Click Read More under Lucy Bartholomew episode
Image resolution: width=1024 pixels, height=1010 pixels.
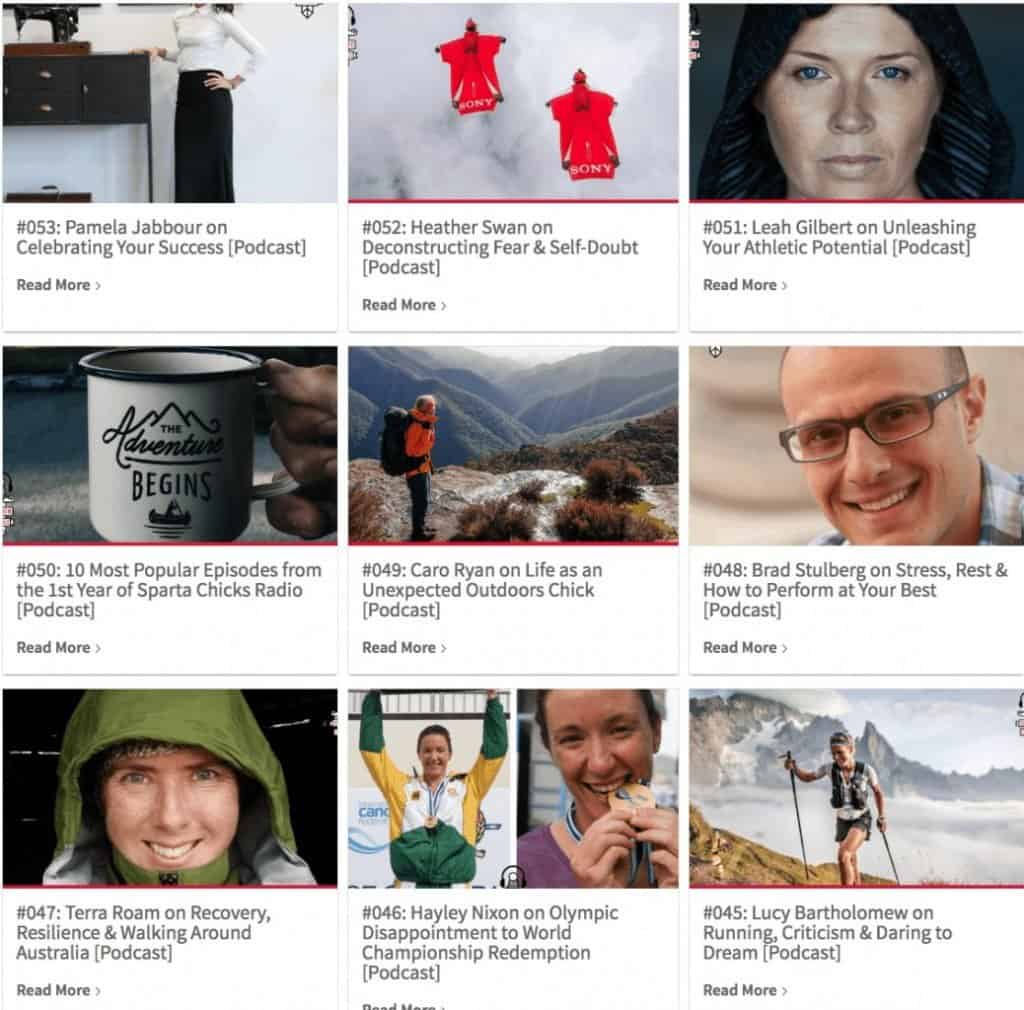pyautogui.click(x=744, y=990)
